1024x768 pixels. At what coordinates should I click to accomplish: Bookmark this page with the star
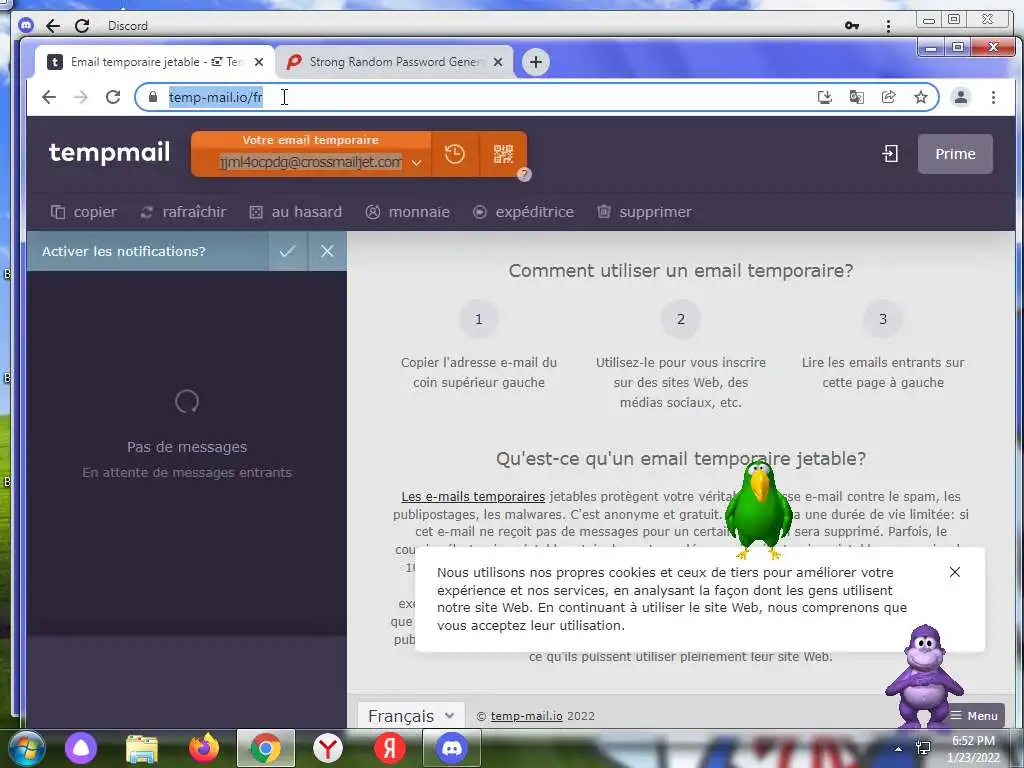pyautogui.click(x=921, y=97)
